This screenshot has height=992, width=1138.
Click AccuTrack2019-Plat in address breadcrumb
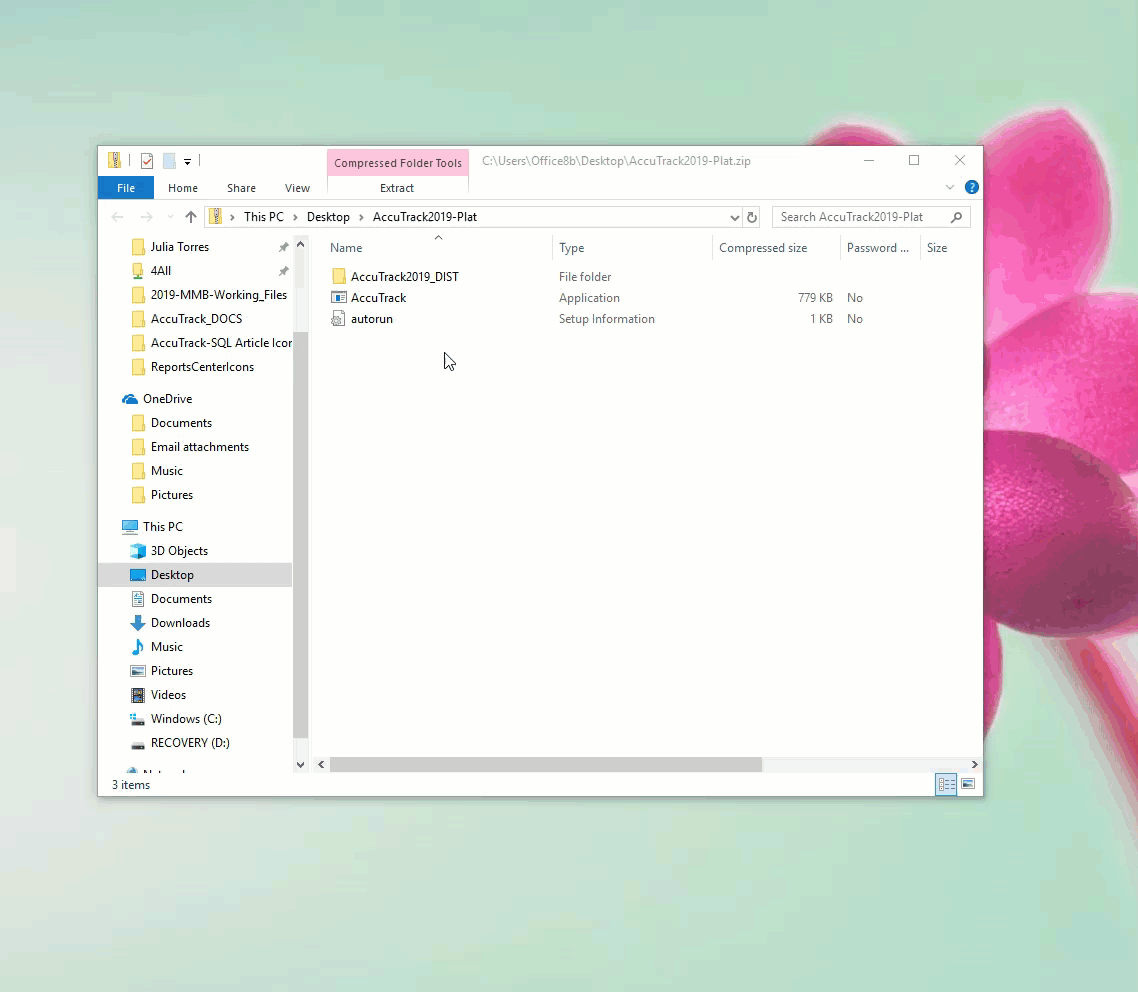click(425, 217)
